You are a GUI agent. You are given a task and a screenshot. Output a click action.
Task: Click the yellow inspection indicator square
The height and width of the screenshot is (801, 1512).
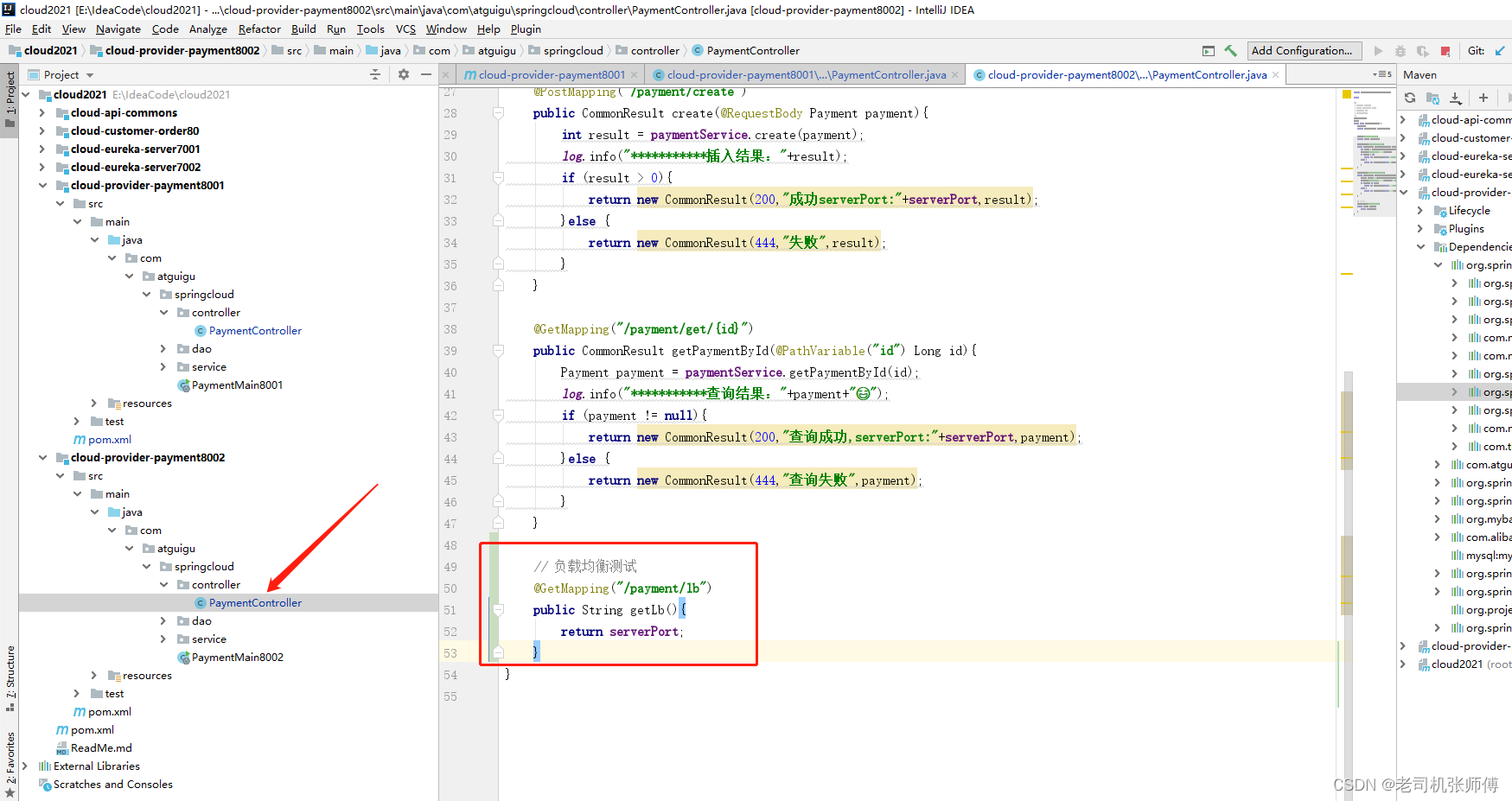pos(1347,94)
